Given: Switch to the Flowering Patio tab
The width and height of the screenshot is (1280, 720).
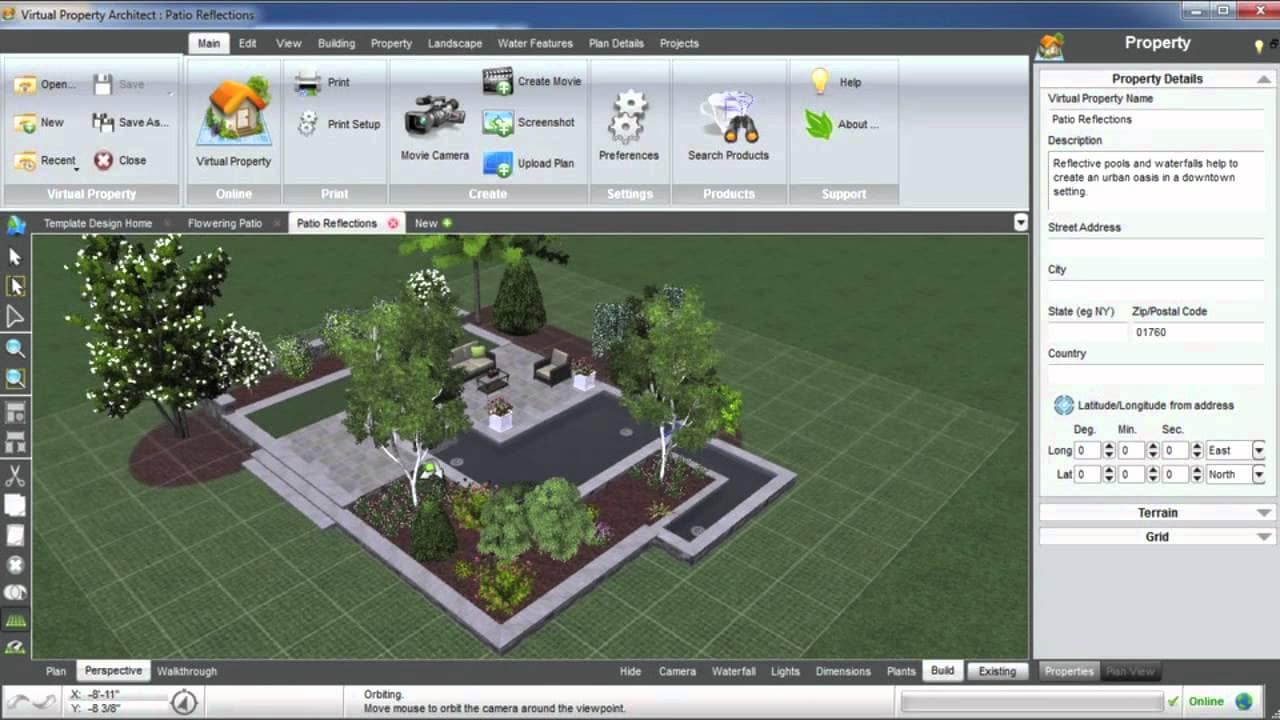Looking at the screenshot, I should pos(224,222).
